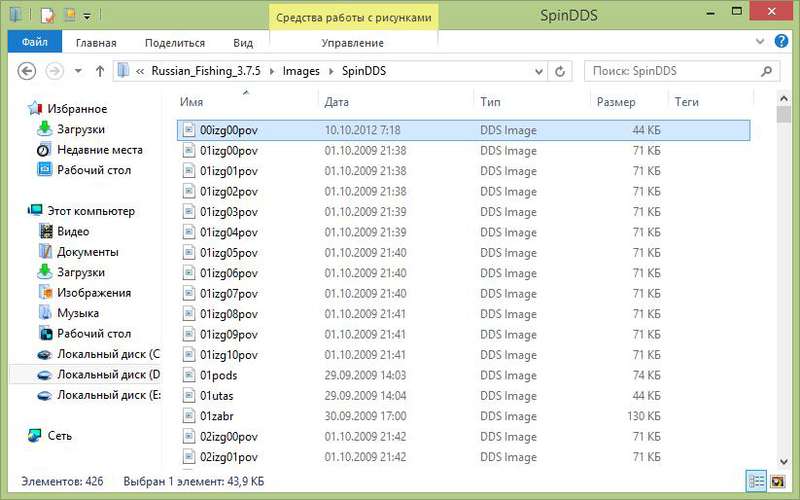
Task: Switch to the Вид tab
Action: pos(243,43)
